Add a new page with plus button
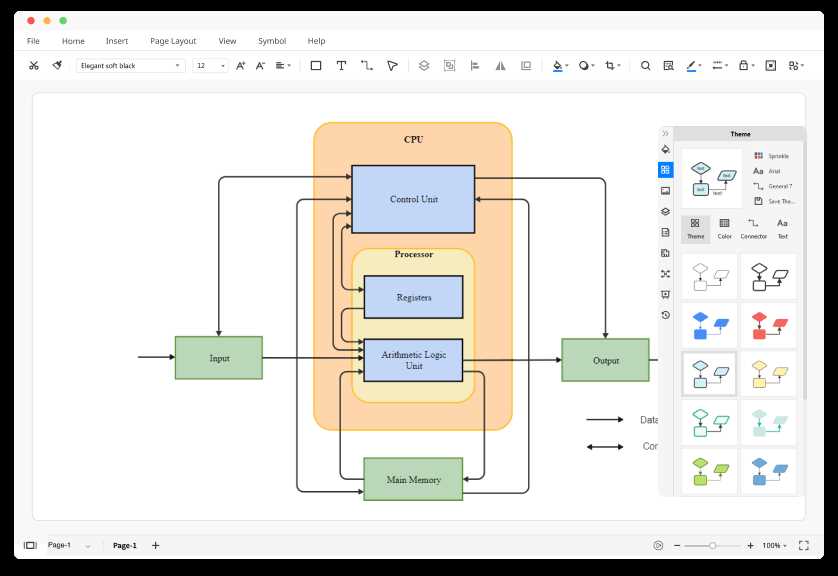Viewport: 838px width, 576px height. click(156, 546)
